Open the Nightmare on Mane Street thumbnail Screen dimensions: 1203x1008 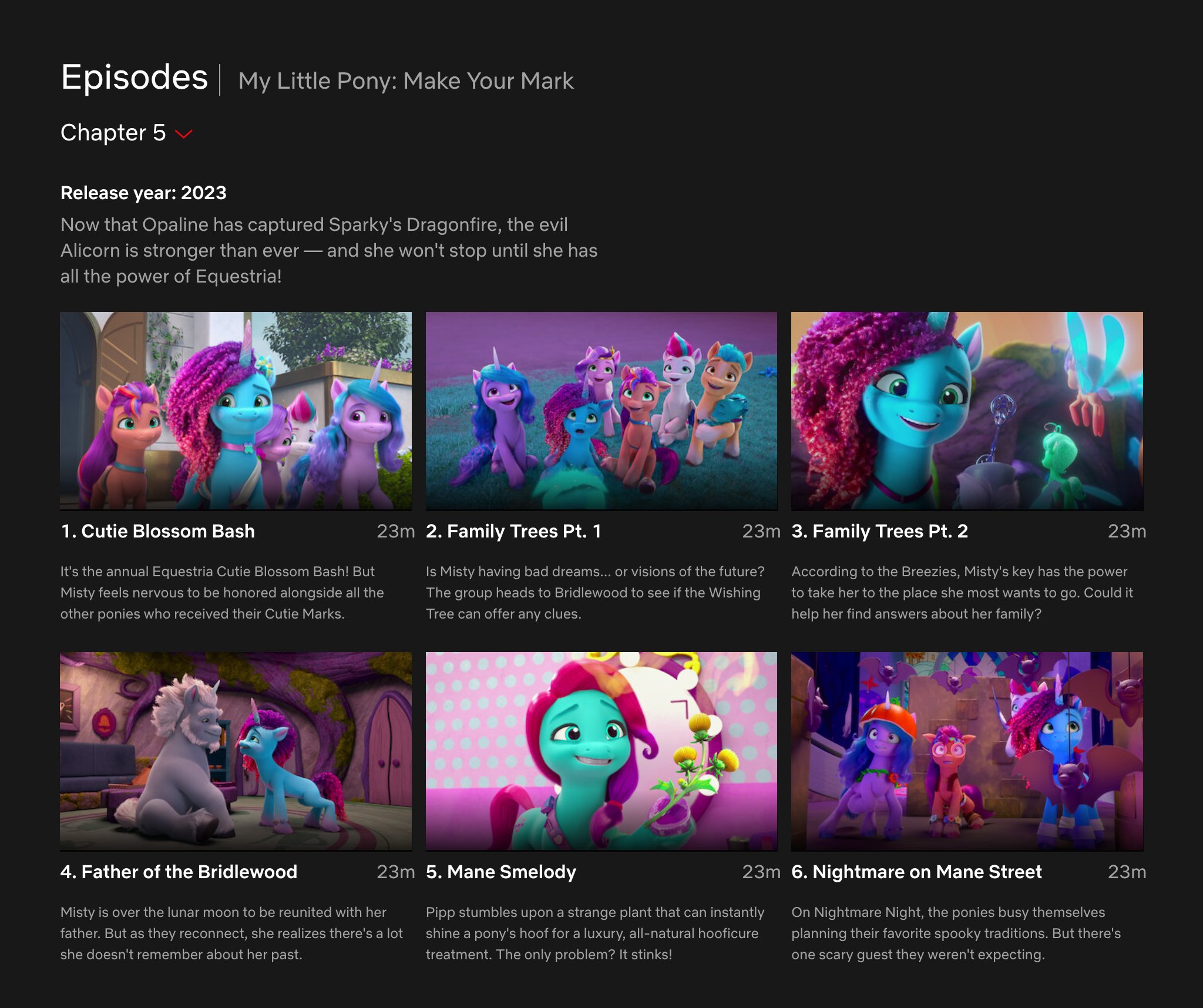[x=966, y=751]
